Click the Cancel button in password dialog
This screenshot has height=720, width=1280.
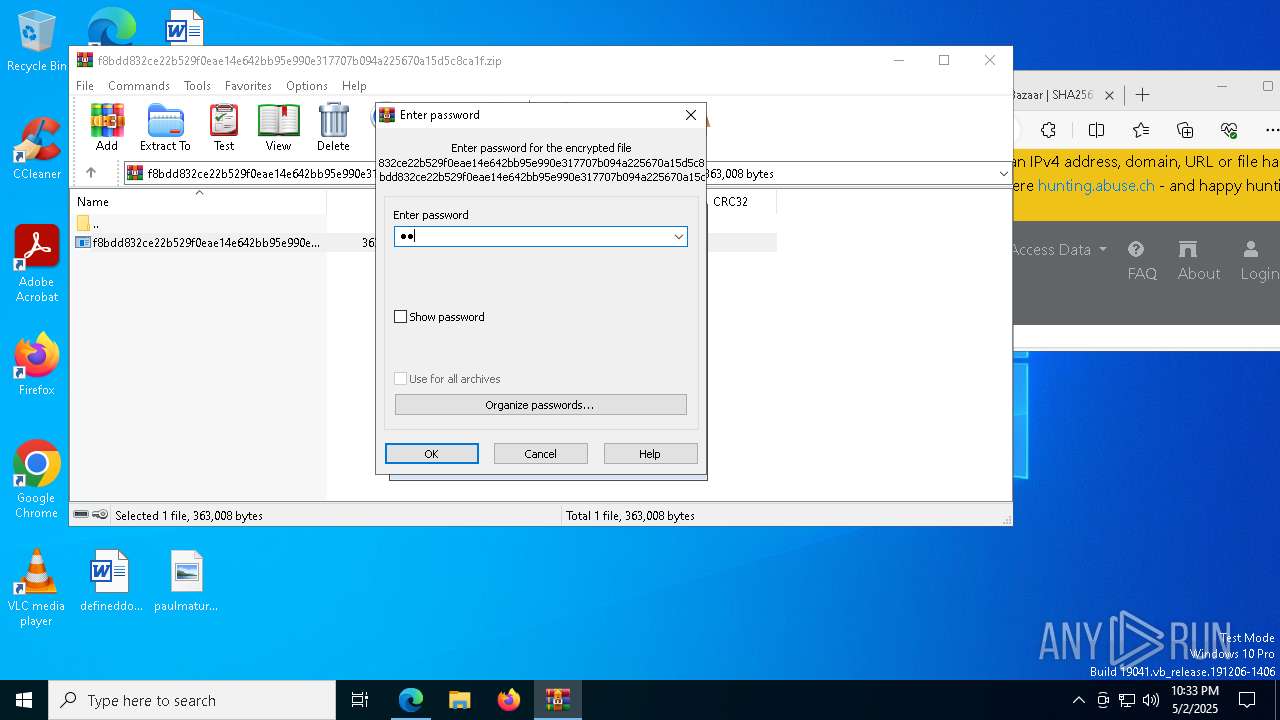[x=540, y=454]
